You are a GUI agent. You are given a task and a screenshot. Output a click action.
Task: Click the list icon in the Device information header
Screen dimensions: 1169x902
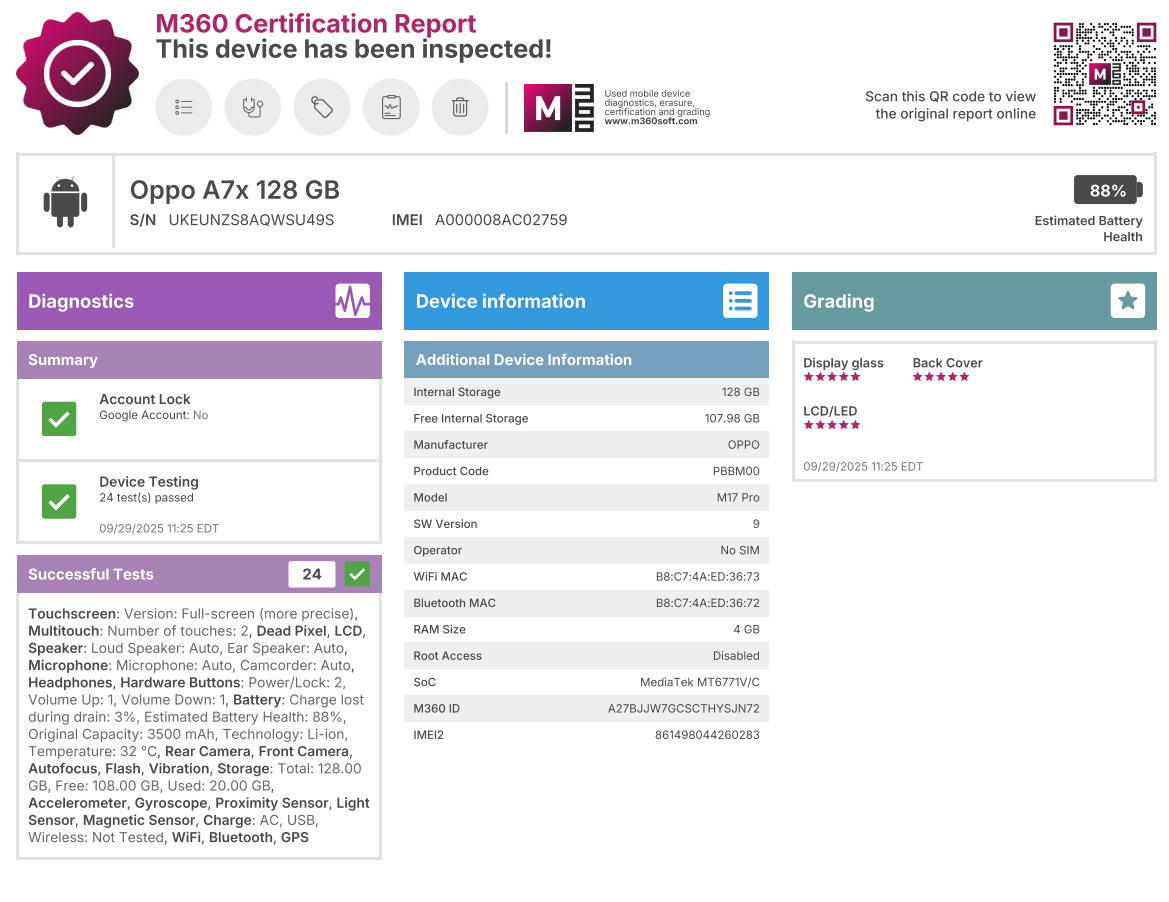click(740, 301)
